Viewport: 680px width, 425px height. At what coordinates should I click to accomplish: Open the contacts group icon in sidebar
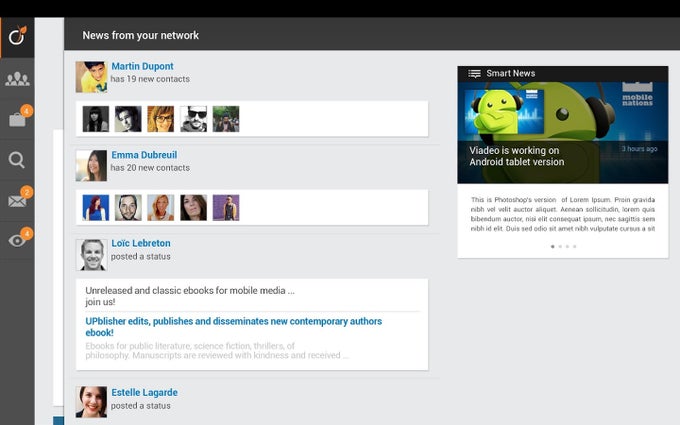click(17, 78)
